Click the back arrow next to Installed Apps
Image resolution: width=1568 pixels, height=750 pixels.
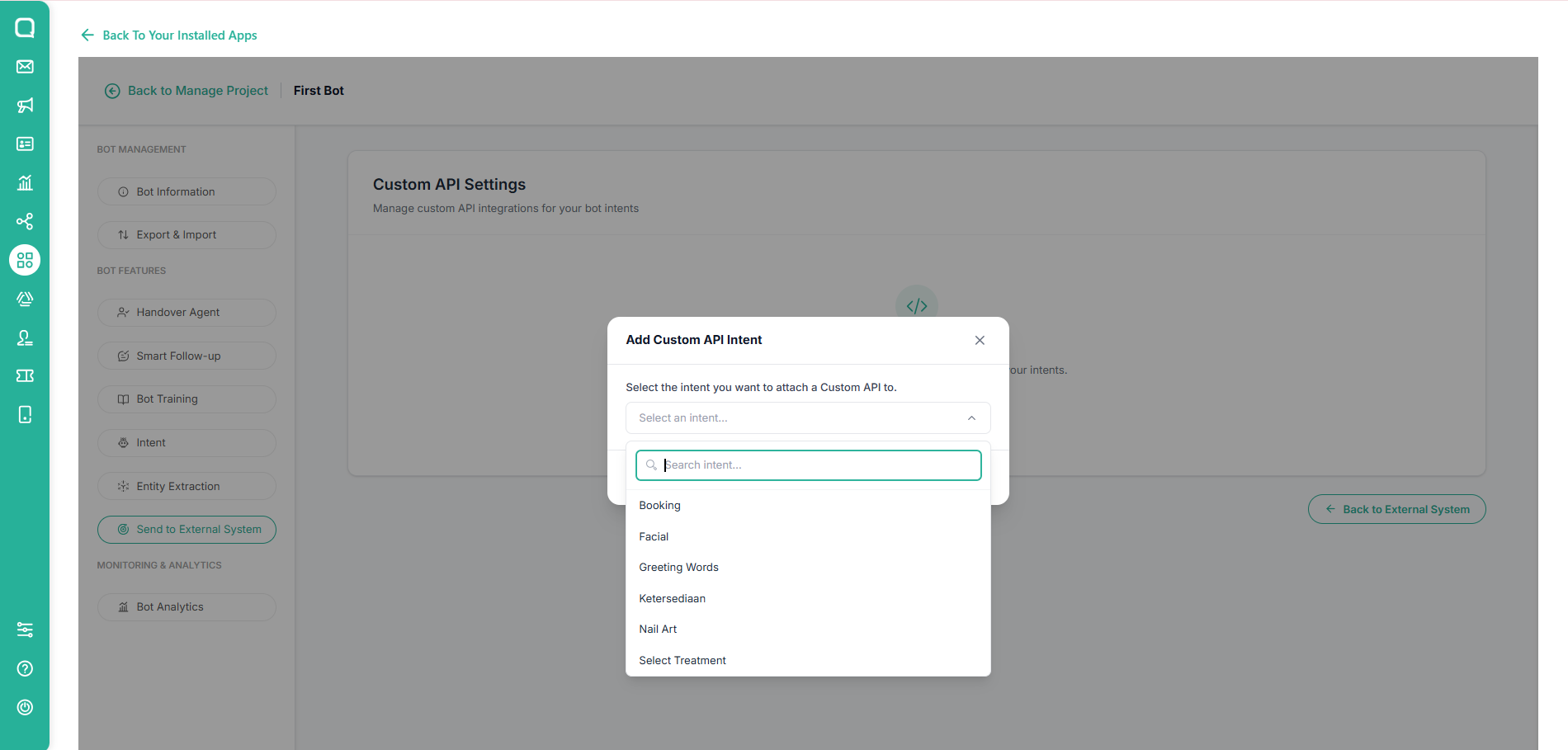(87, 35)
